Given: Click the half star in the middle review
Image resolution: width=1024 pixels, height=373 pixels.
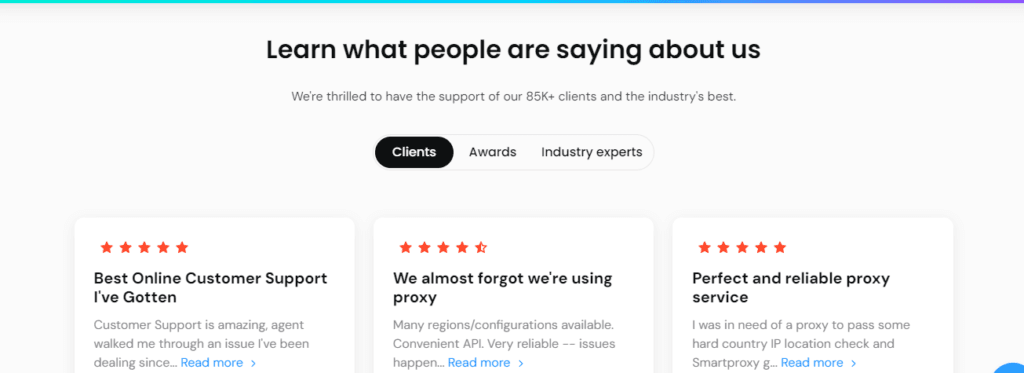Looking at the screenshot, I should click(481, 248).
